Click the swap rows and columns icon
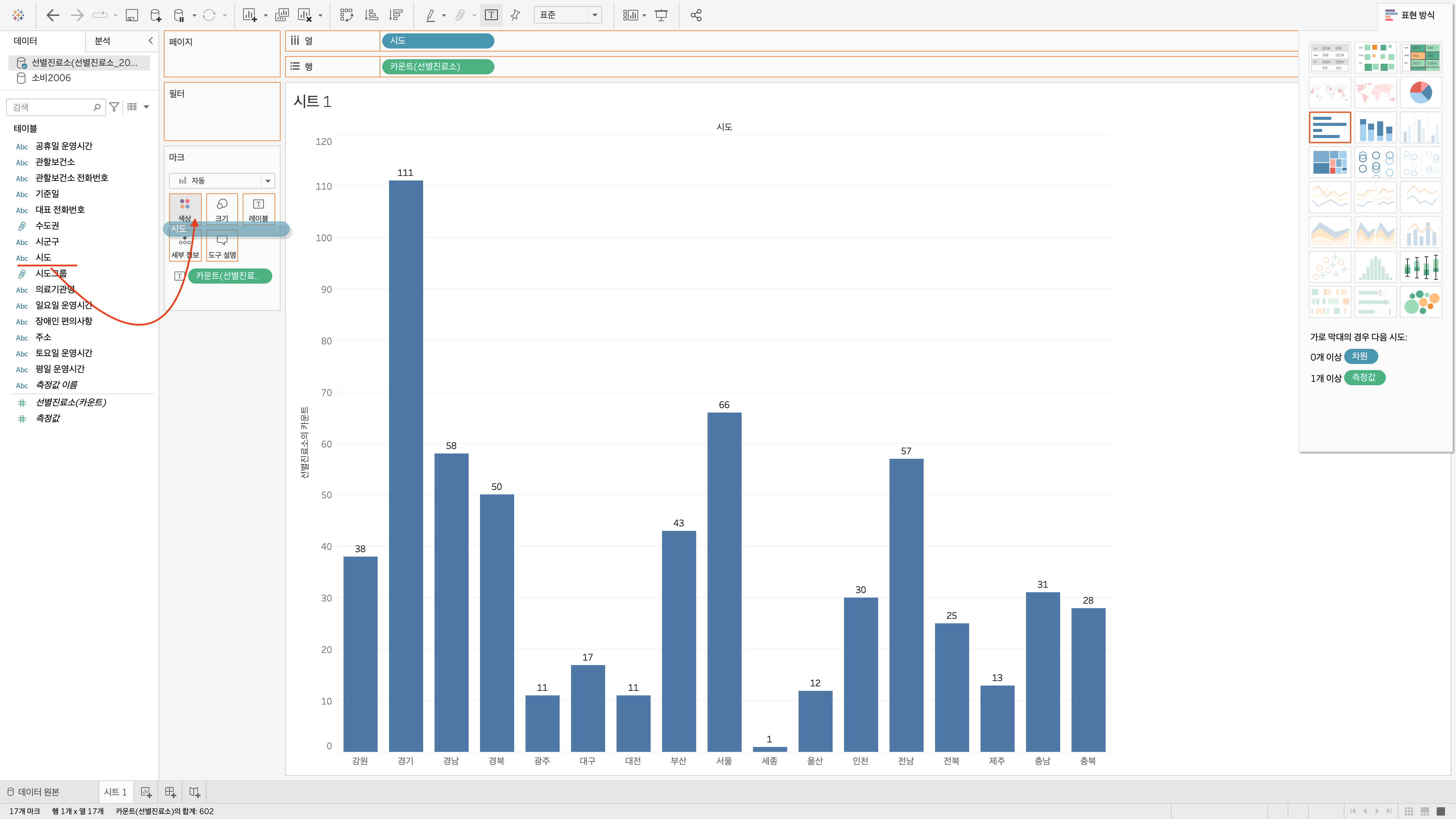Screen dimensions: 1456x819 [347, 15]
